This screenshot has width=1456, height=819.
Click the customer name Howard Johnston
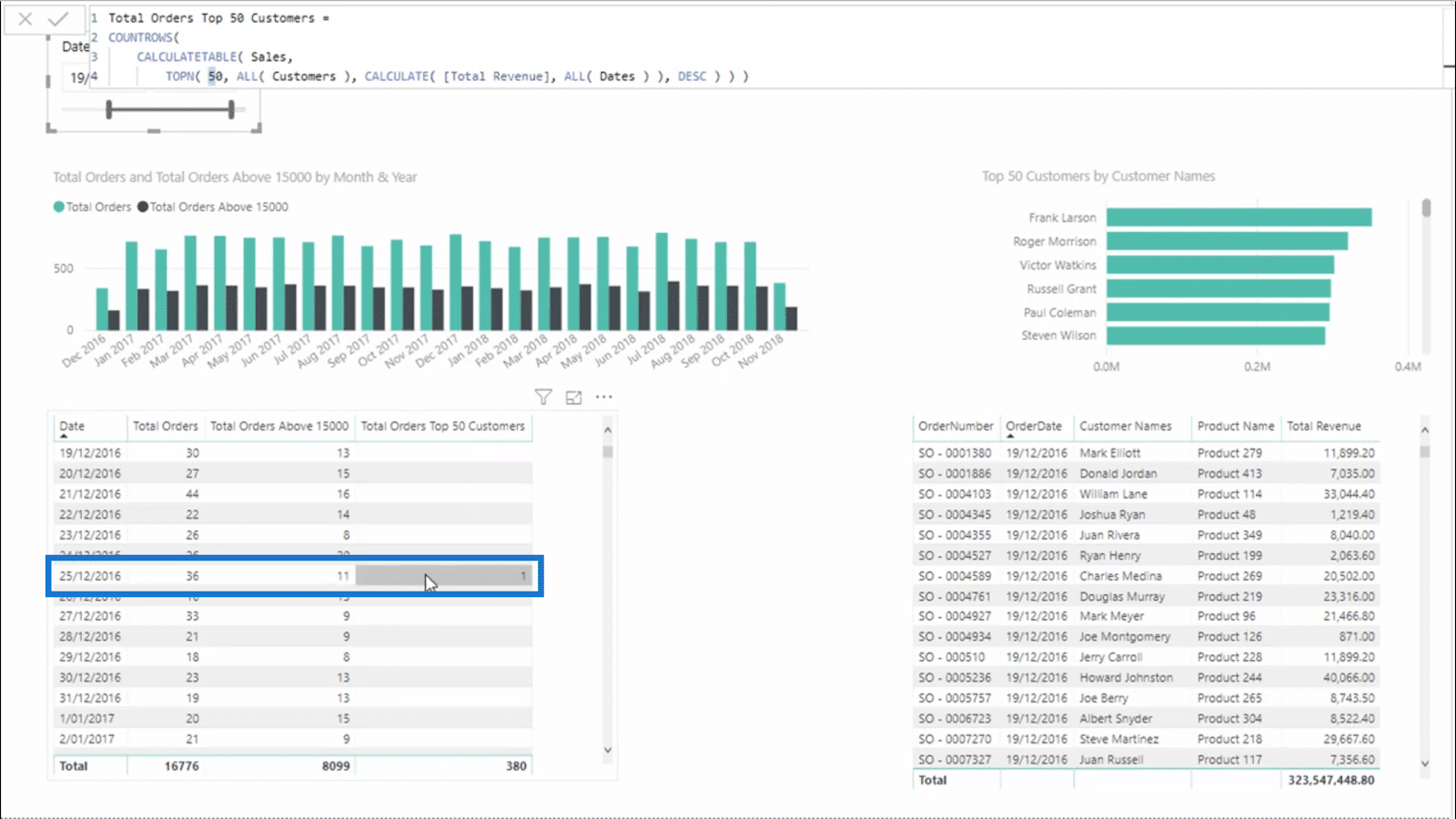click(1126, 678)
